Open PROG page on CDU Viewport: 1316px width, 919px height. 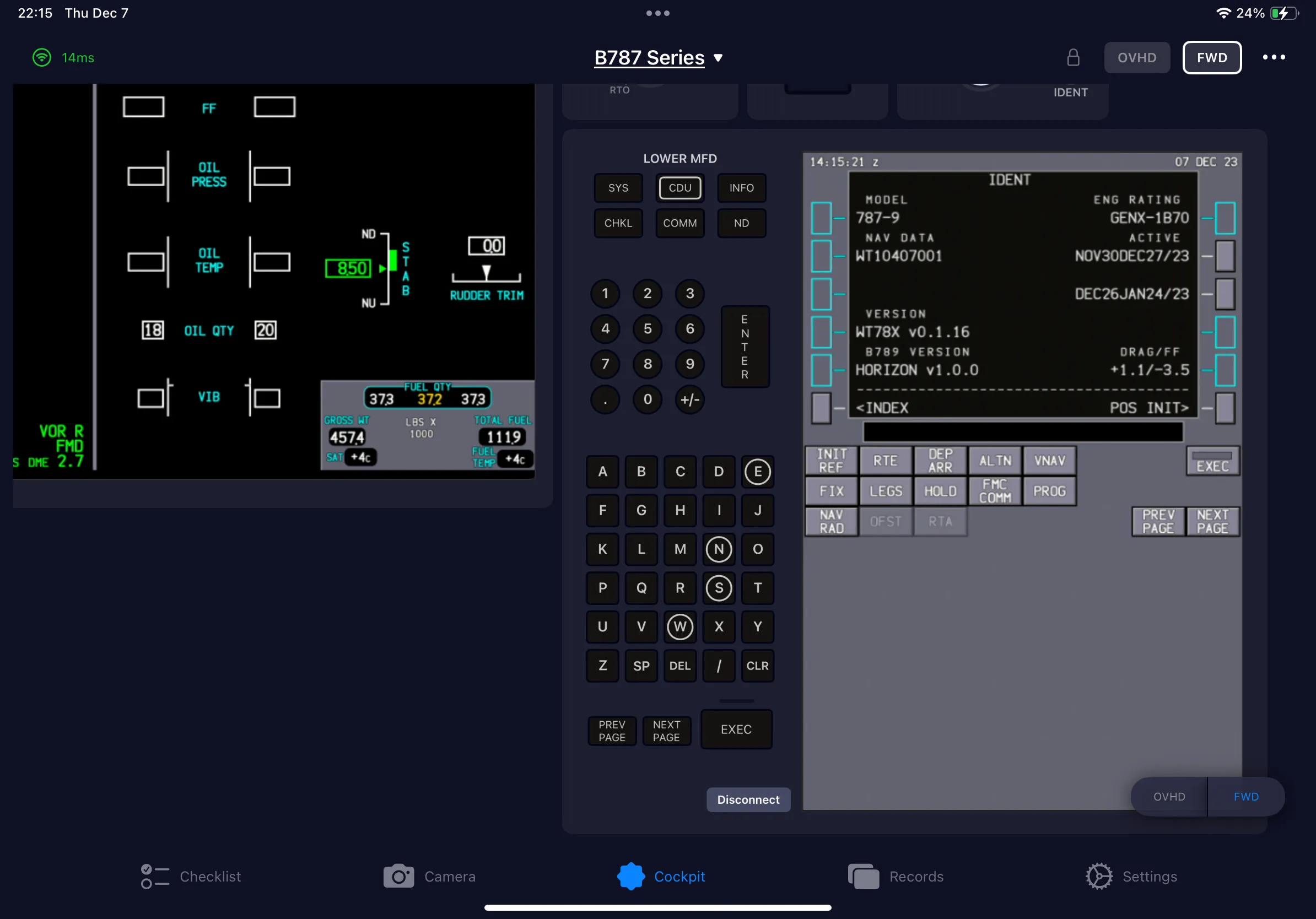(1049, 491)
